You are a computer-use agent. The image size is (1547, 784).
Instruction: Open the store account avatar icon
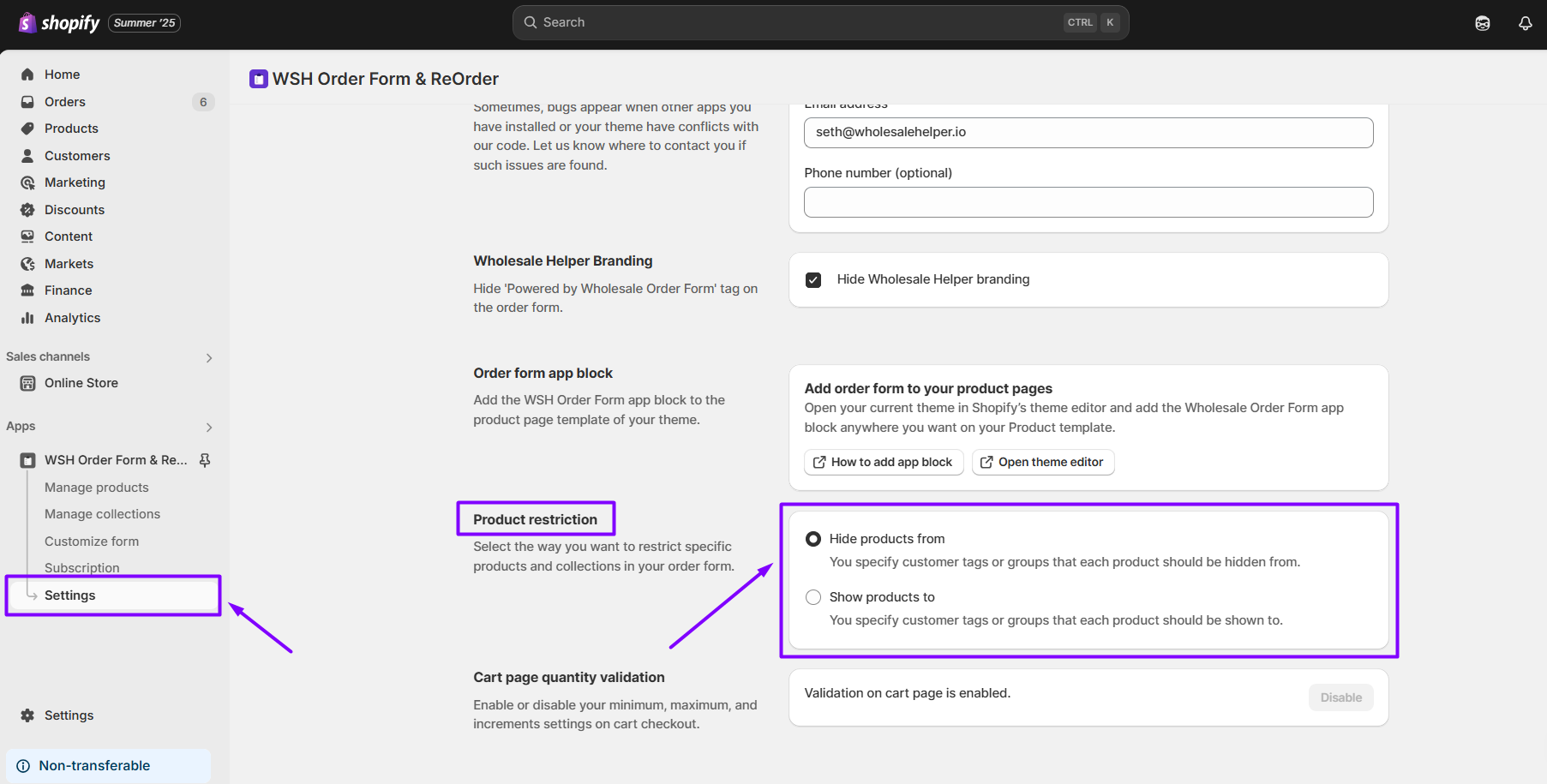(x=1483, y=23)
